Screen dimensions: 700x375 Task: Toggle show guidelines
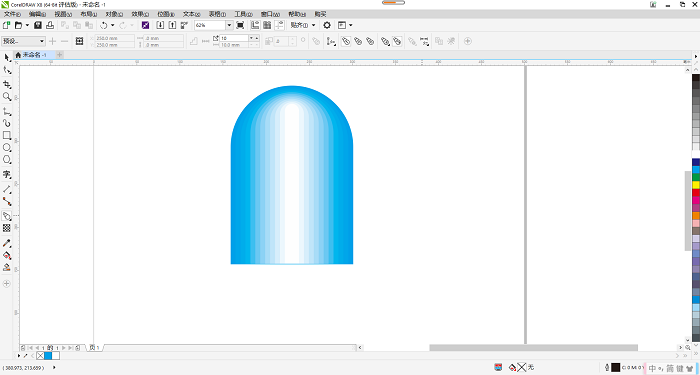click(x=279, y=25)
